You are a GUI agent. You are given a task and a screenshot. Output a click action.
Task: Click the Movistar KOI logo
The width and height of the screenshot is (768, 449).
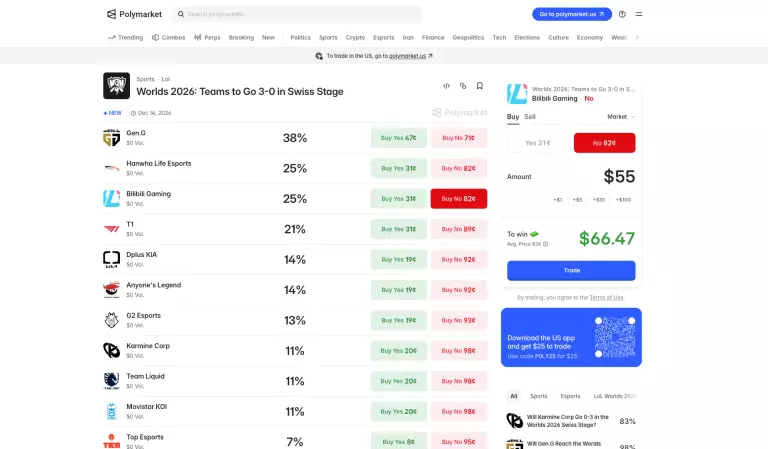(112, 411)
